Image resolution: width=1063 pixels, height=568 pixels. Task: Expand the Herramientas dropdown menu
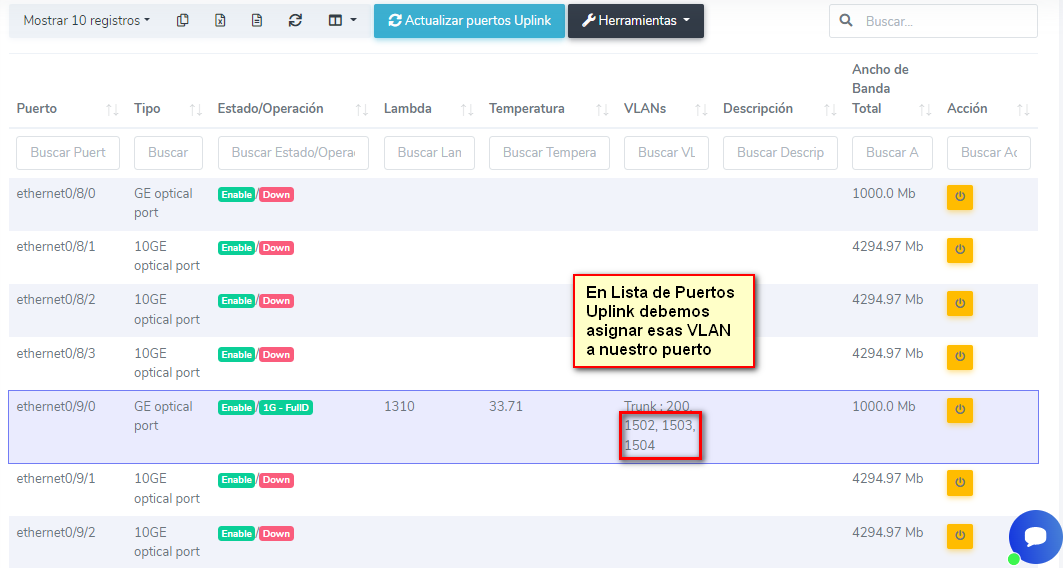635,21
